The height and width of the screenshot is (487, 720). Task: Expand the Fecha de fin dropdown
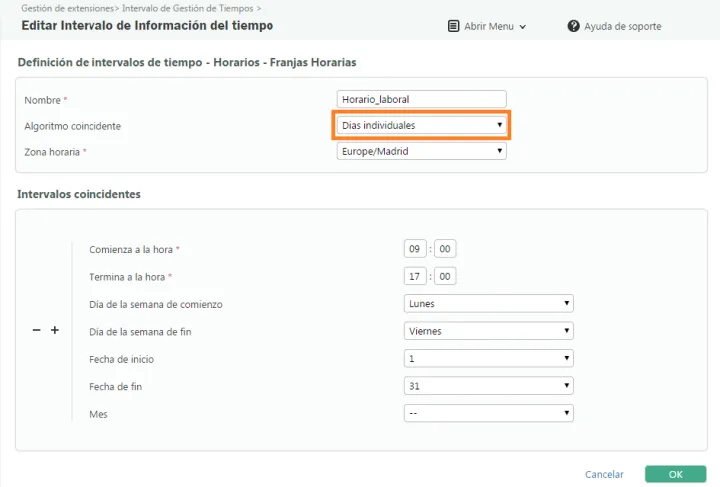[488, 385]
